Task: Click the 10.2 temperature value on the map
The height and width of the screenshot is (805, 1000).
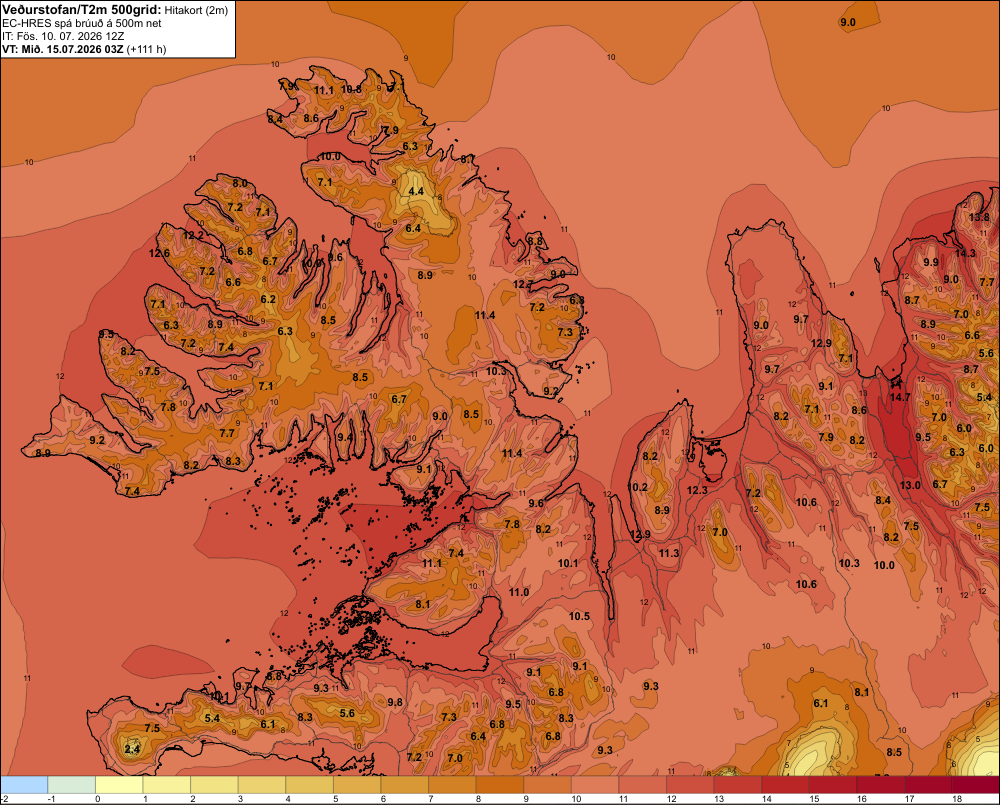Action: [x=637, y=487]
